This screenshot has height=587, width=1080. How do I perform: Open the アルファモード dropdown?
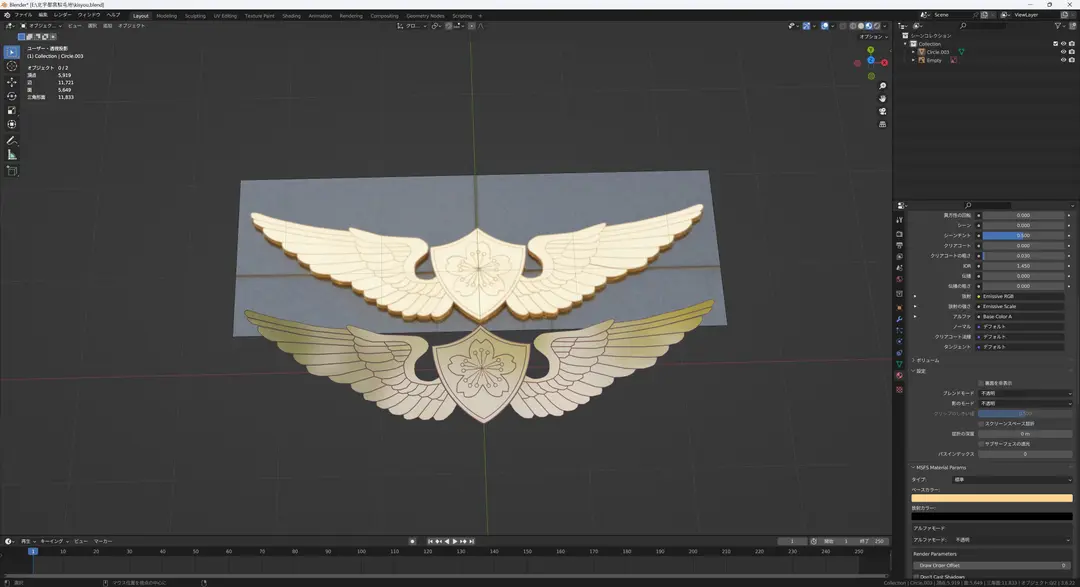click(1012, 540)
